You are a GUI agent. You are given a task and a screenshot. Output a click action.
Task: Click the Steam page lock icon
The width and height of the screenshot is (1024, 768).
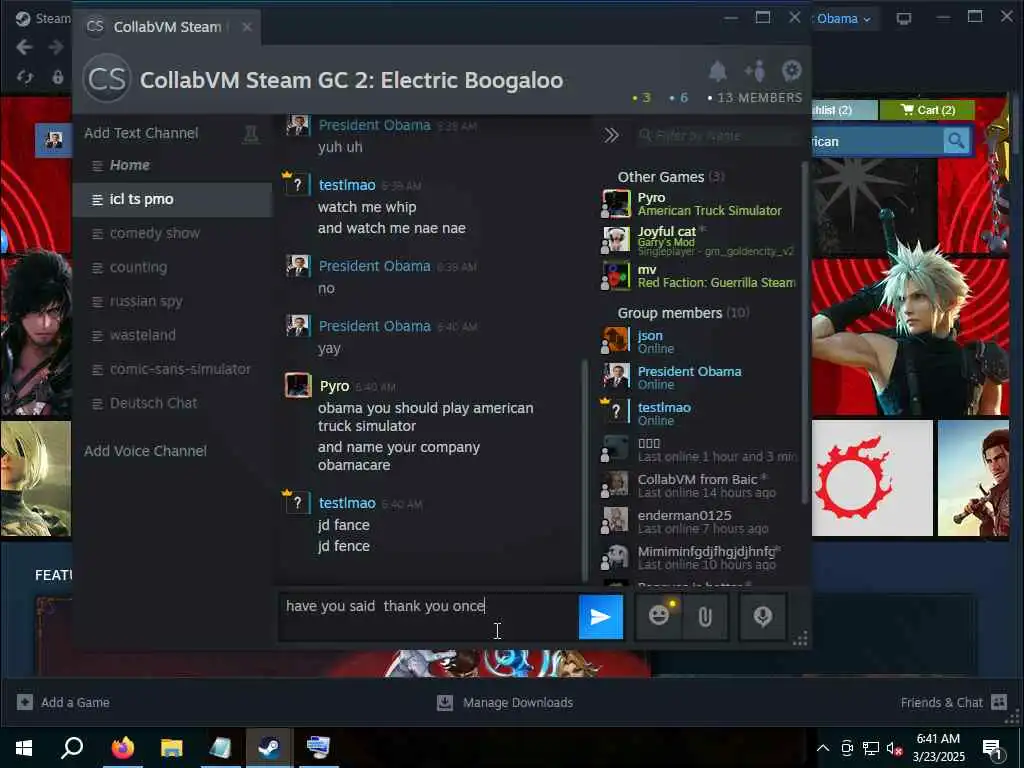(58, 77)
